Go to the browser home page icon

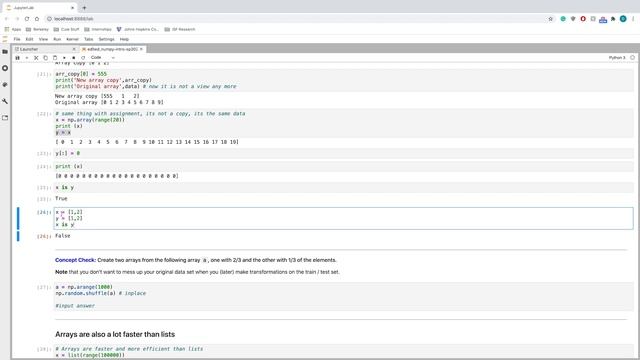pos(37,19)
